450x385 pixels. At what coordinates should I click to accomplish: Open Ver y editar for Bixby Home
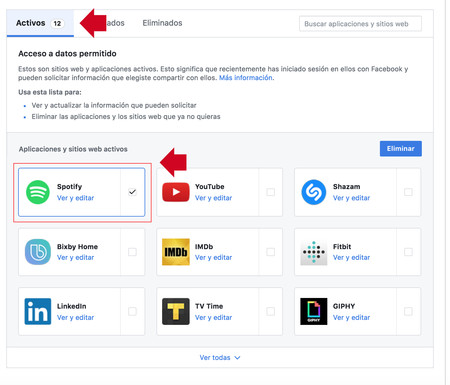[x=75, y=258]
